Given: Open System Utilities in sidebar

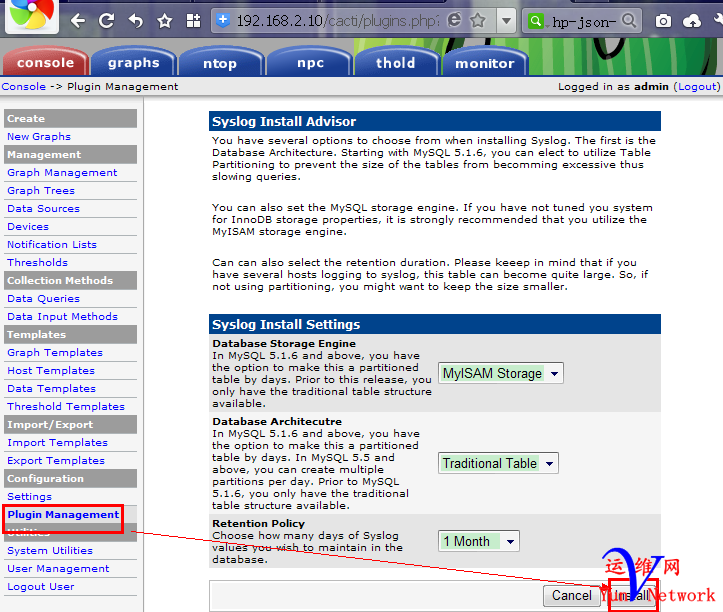Looking at the screenshot, I should [x=50, y=550].
